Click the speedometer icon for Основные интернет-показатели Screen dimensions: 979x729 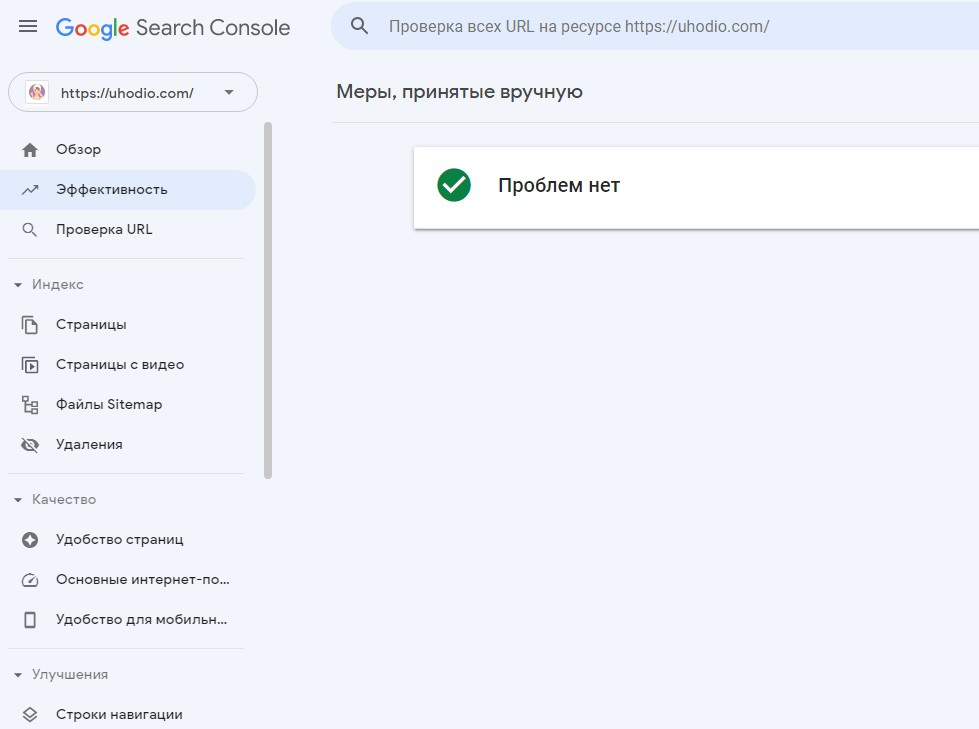[30, 580]
